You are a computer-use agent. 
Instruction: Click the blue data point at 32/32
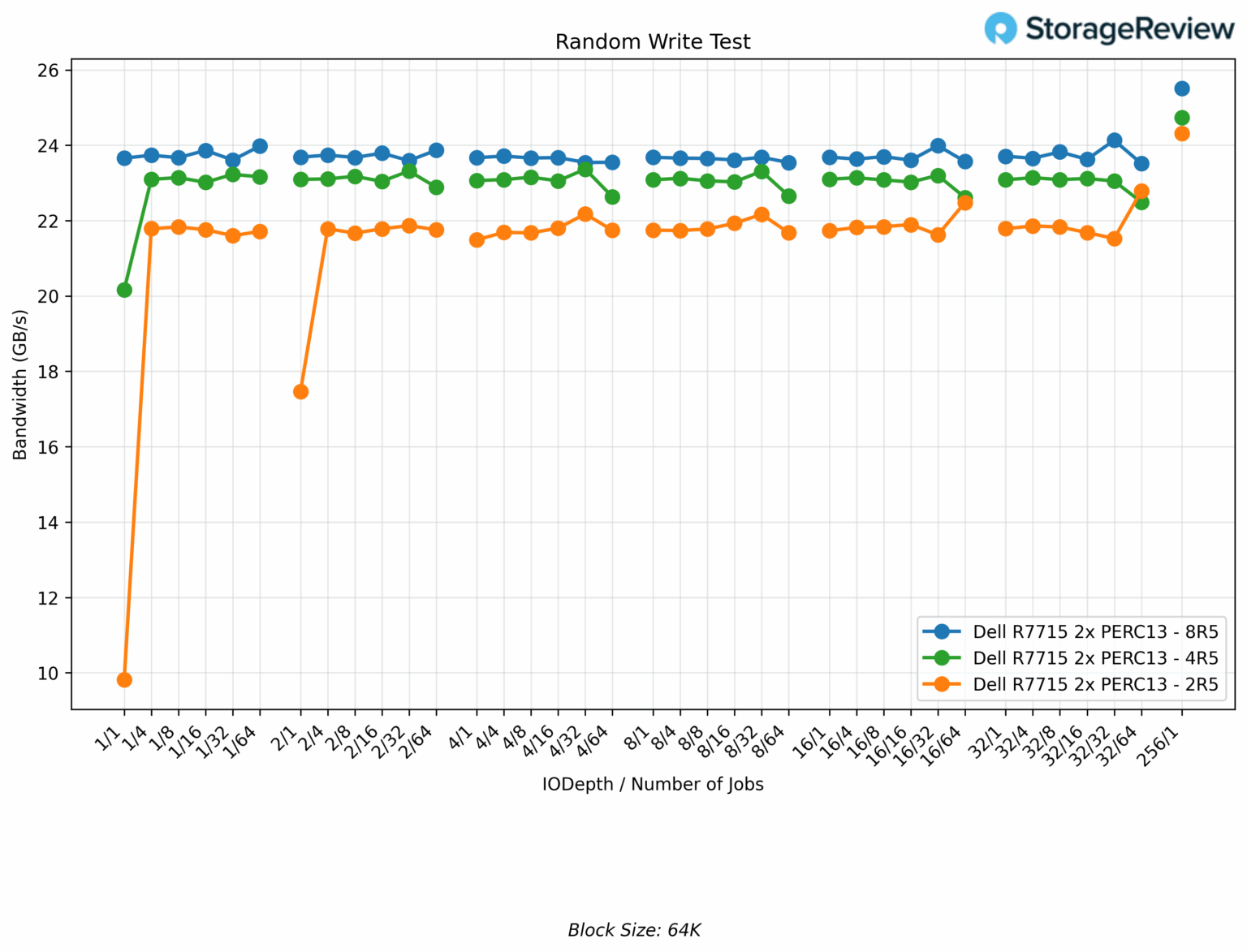1115,140
